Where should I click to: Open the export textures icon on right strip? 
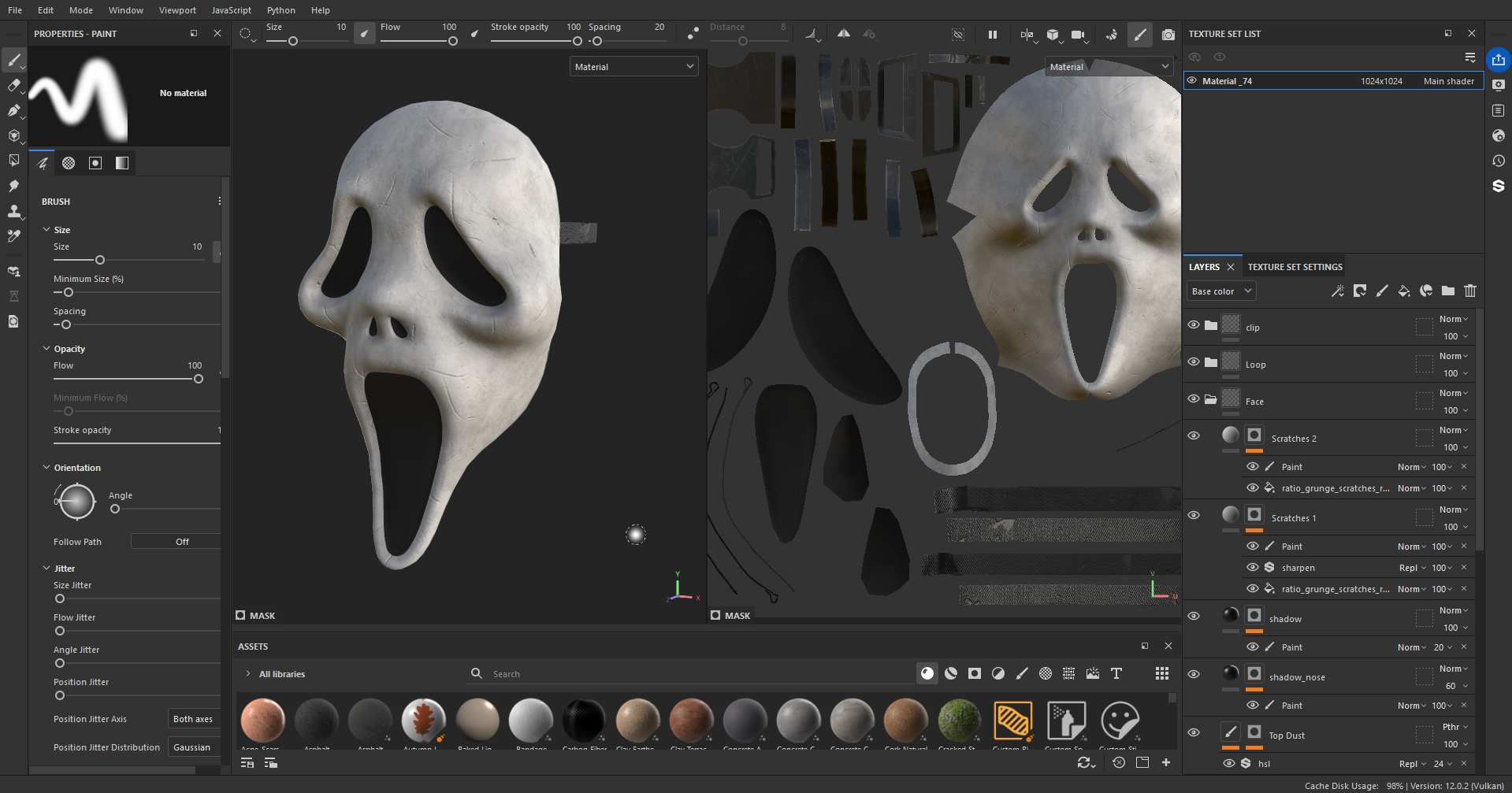click(1498, 60)
